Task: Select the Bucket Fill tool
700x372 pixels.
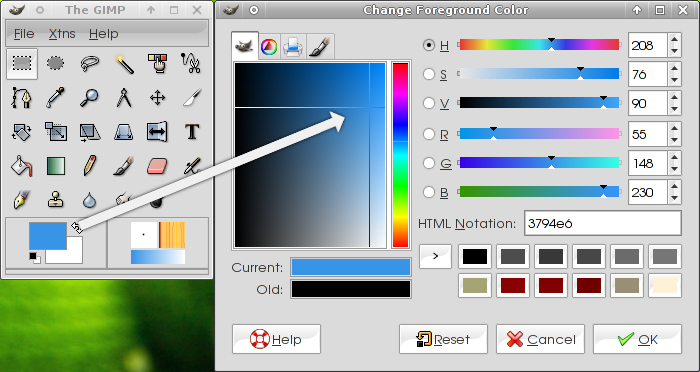Action: [x=21, y=166]
